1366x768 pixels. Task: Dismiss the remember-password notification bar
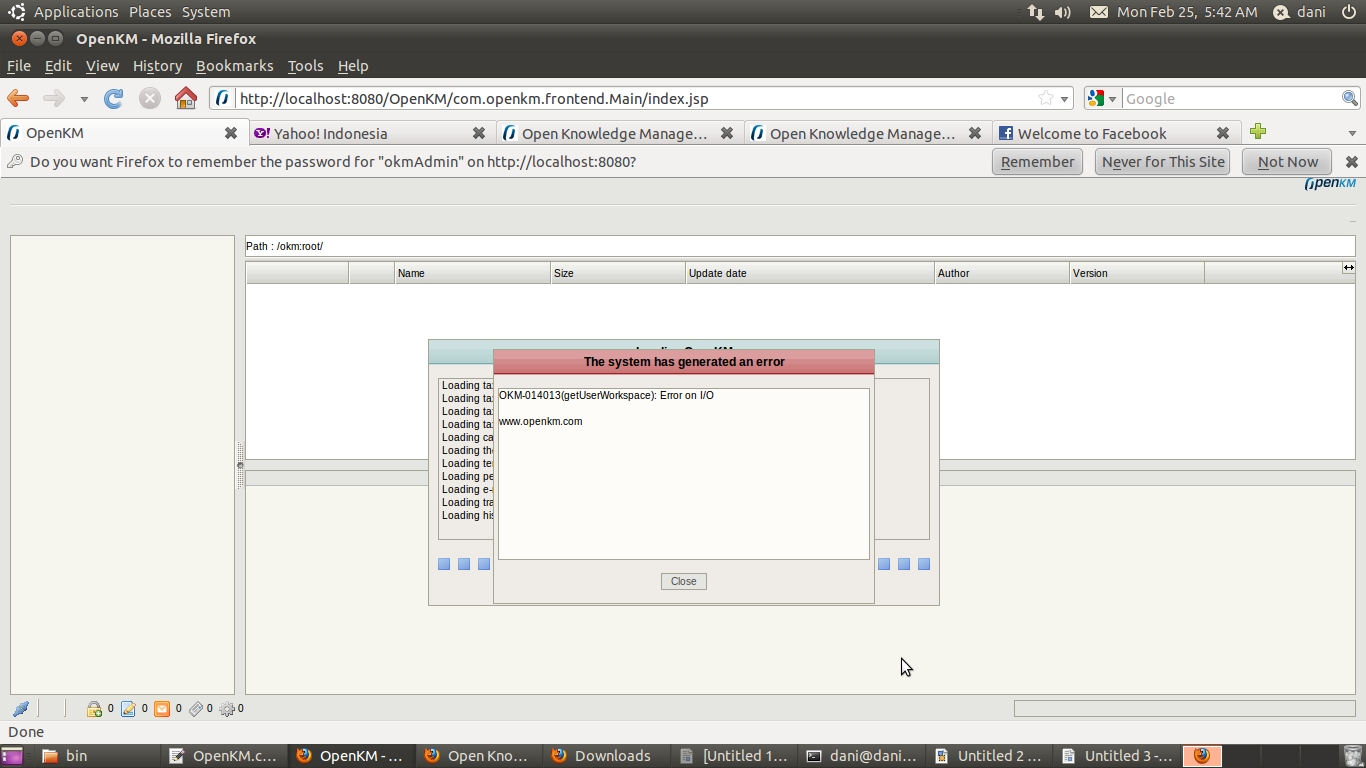(1352, 162)
